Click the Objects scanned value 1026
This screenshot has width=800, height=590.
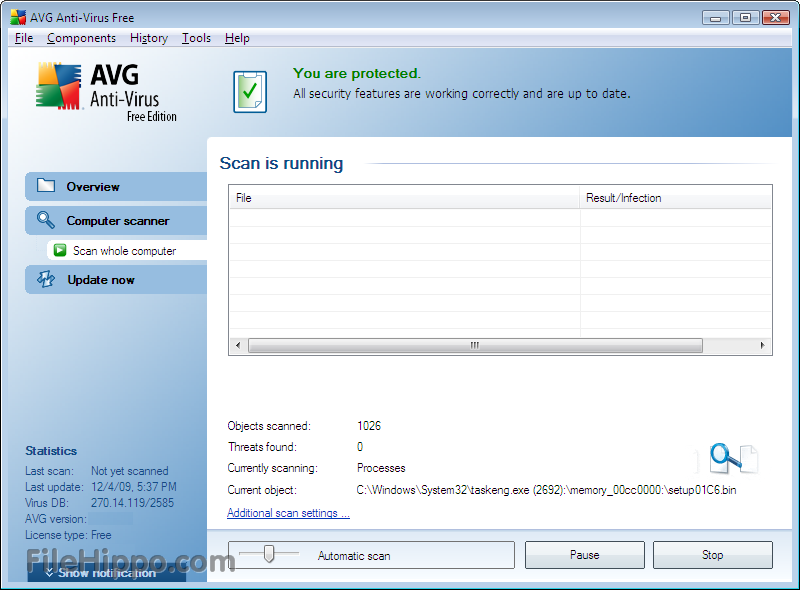pos(369,426)
